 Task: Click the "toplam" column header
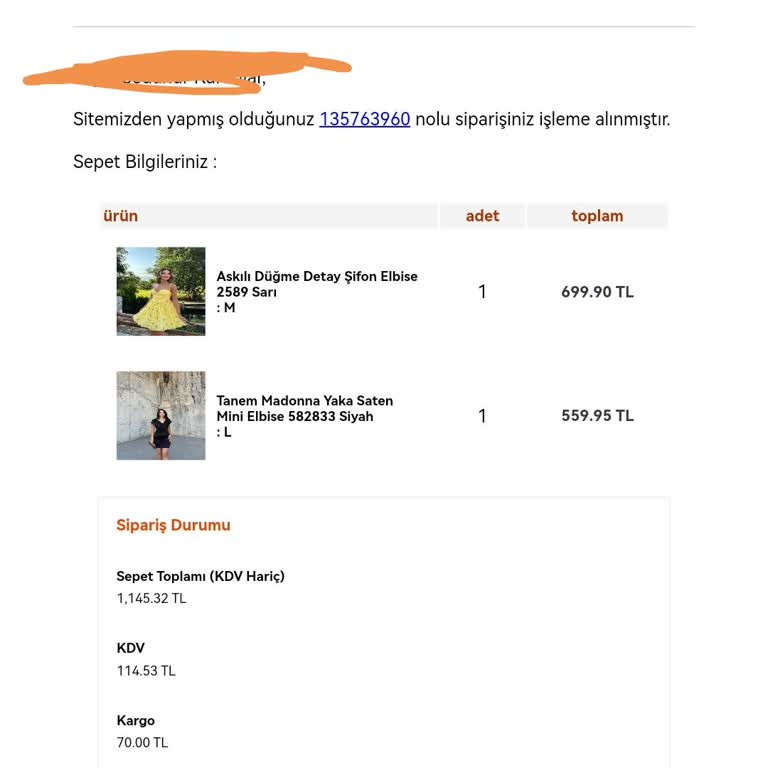pyautogui.click(x=597, y=216)
